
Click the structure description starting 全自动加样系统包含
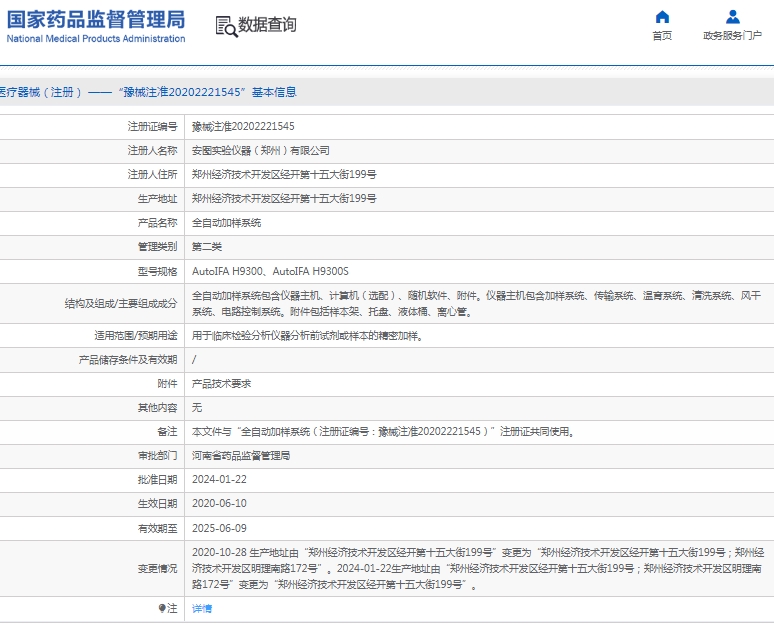pos(476,304)
